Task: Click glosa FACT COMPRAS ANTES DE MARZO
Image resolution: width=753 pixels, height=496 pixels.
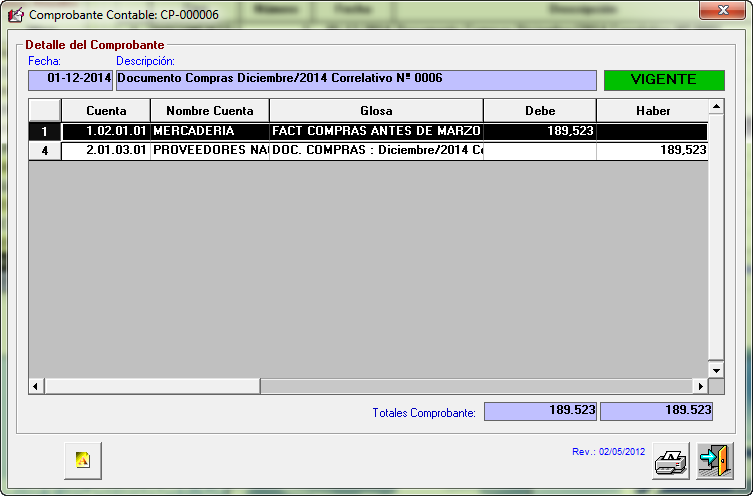Action: tap(376, 132)
